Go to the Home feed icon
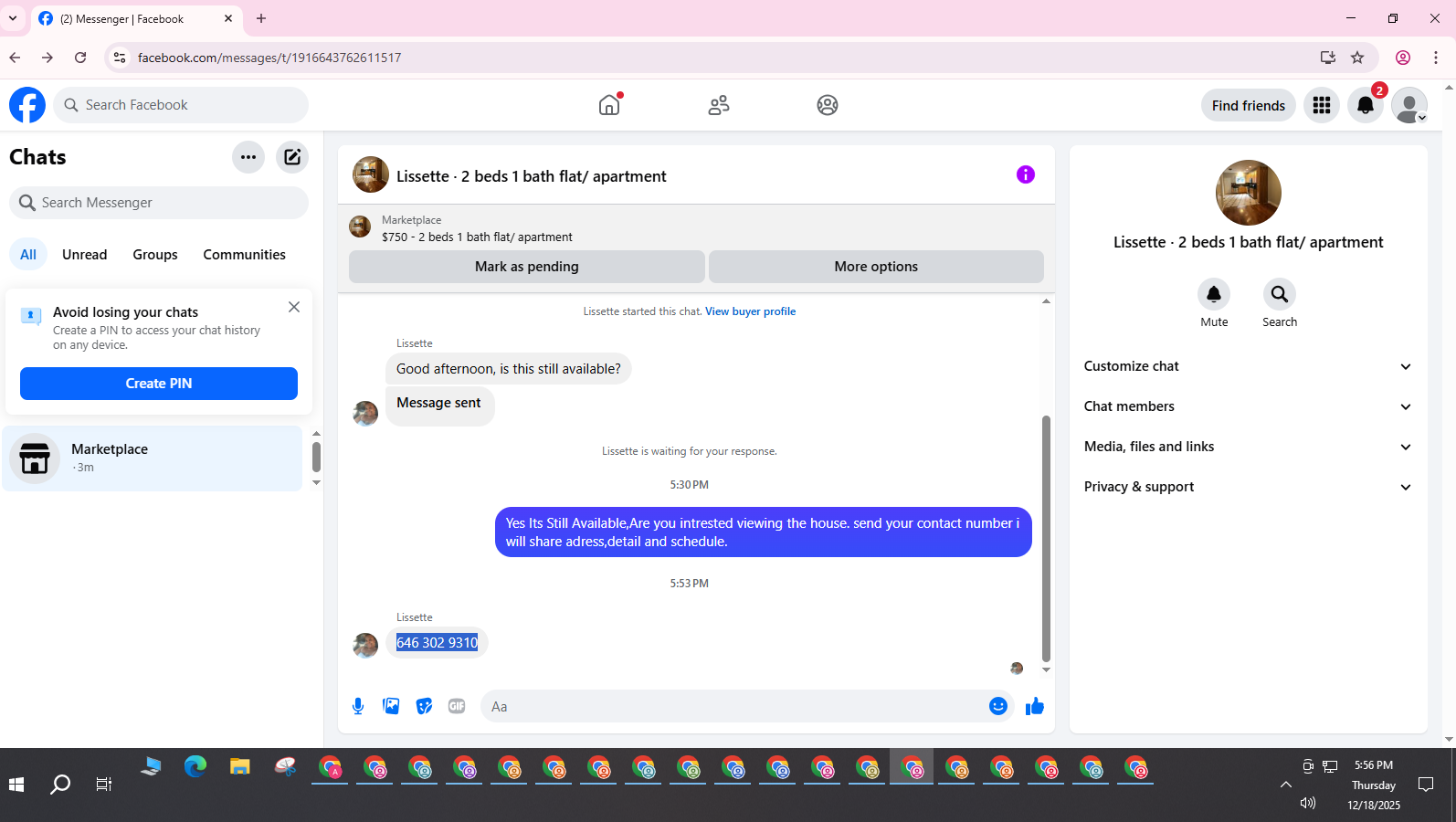The image size is (1456, 822). (x=609, y=105)
